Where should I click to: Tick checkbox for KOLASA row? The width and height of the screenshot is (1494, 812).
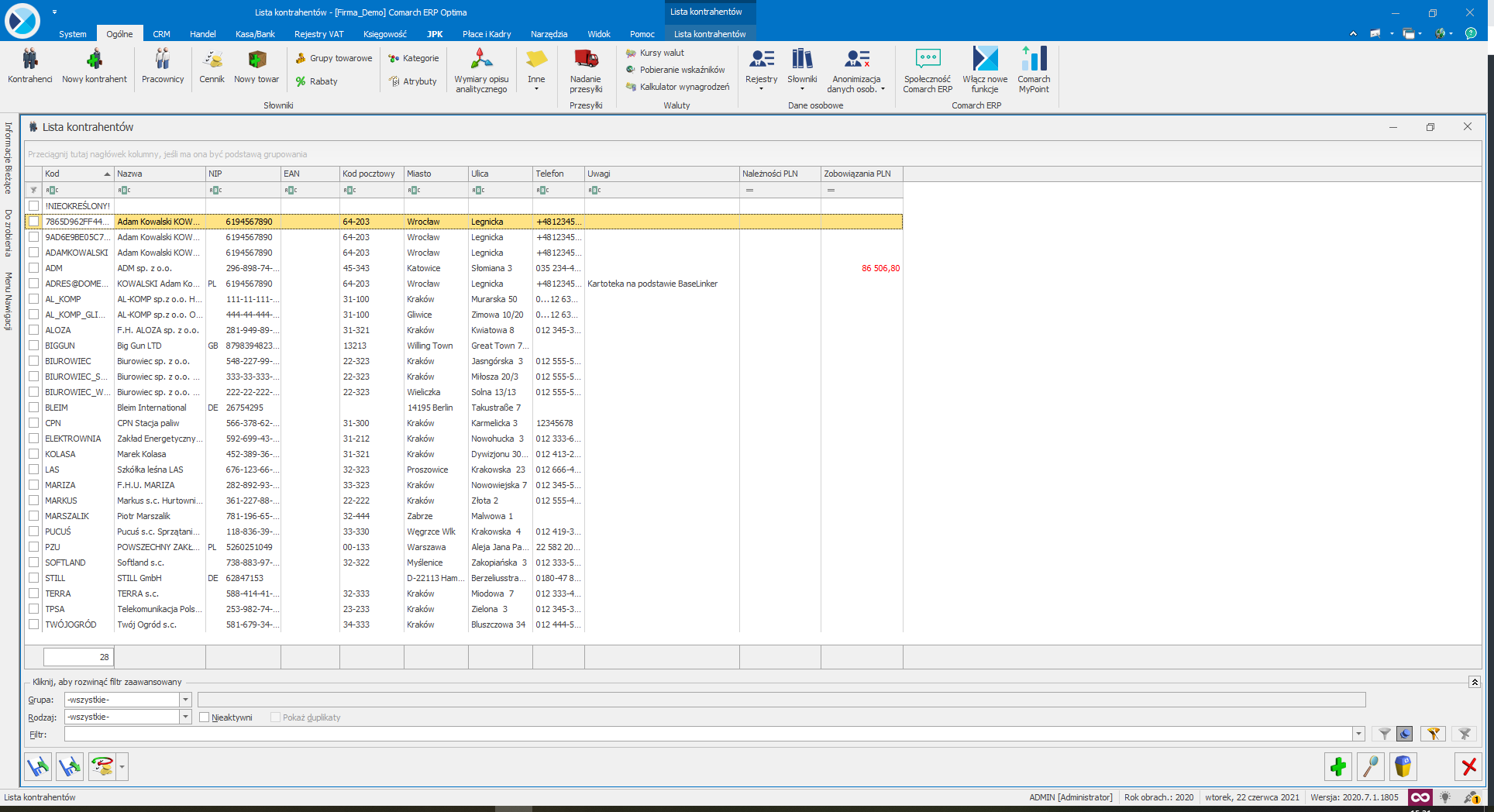(34, 454)
